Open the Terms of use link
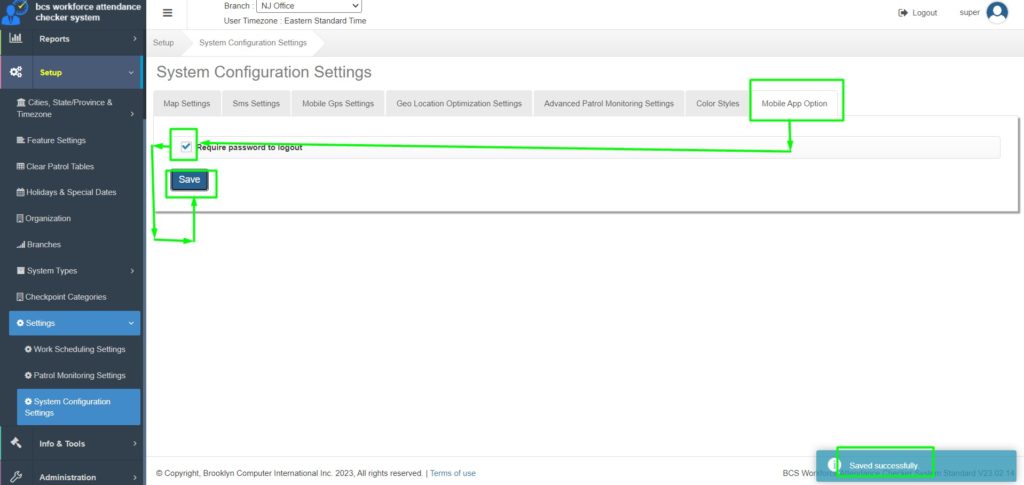This screenshot has height=485, width=1024. (452, 473)
